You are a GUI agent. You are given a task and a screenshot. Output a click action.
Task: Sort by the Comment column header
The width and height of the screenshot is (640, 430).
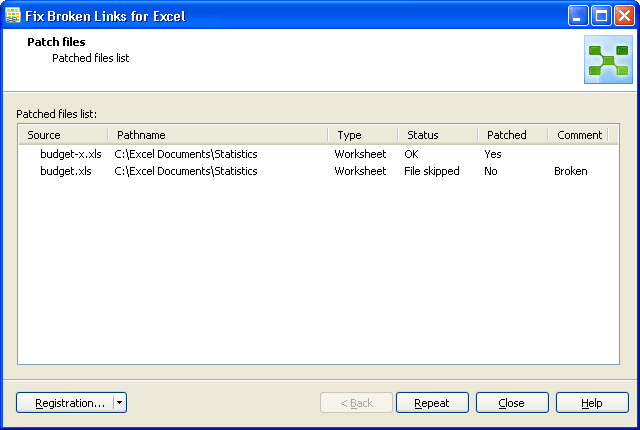pyautogui.click(x=578, y=135)
